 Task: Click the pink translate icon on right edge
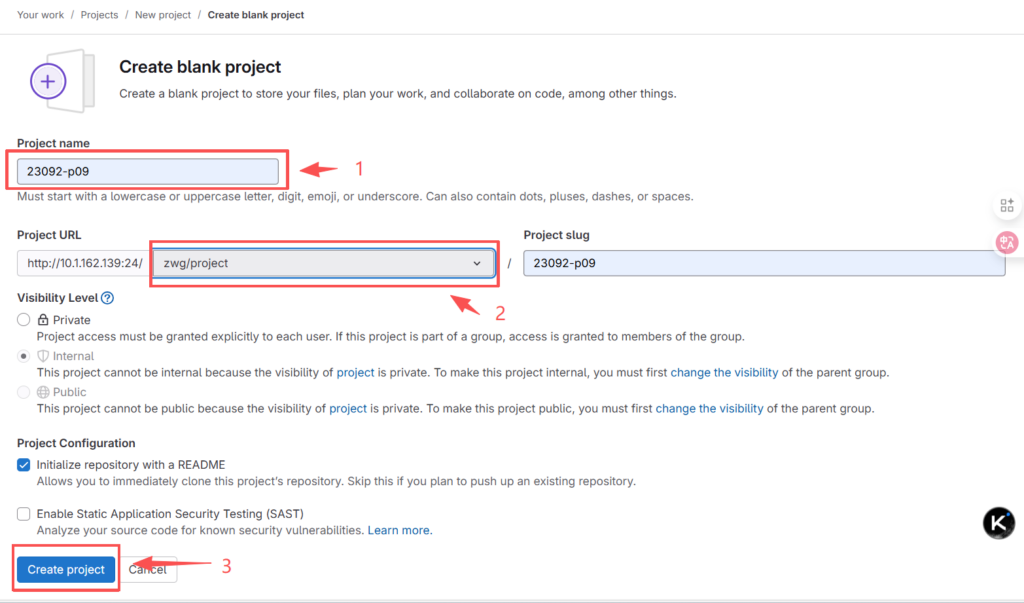tap(1006, 242)
